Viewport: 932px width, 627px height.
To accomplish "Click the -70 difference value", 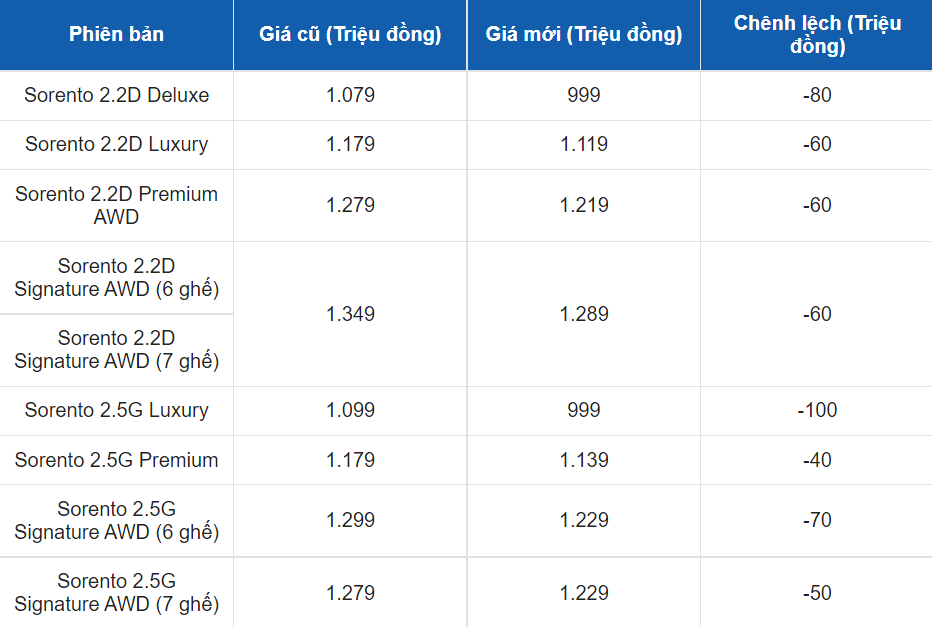I will click(817, 520).
